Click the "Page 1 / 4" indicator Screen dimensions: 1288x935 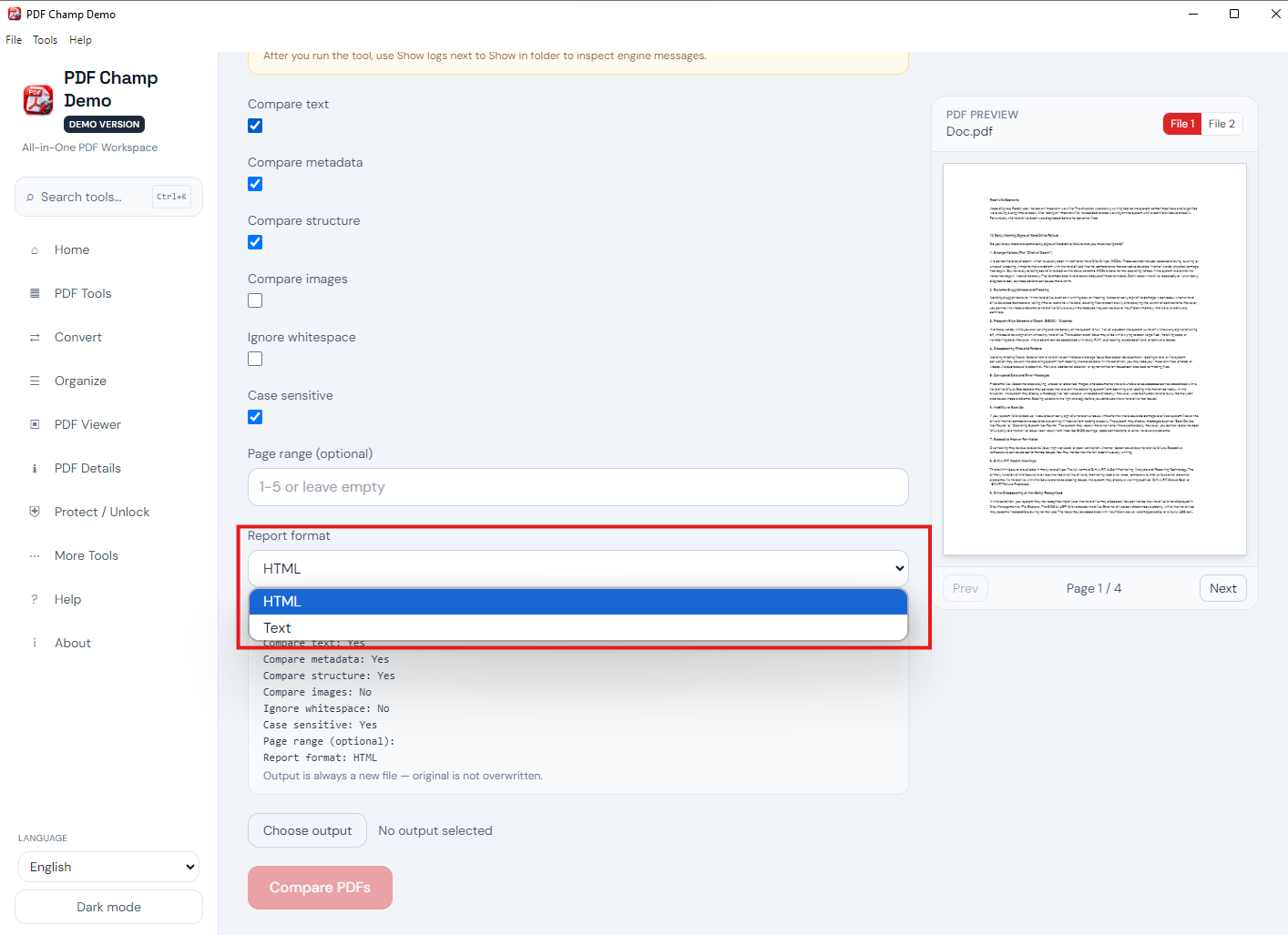click(x=1094, y=588)
